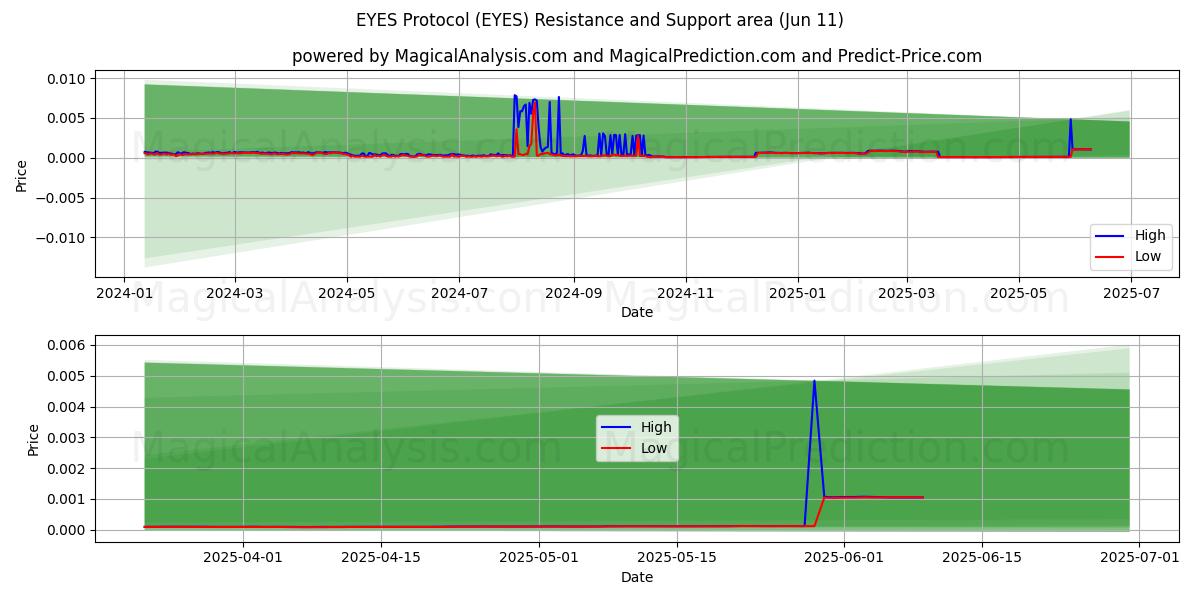Viewport: 1200px width, 600px height.
Task: Click 'Low' in the top chart legend
Action: tap(1147, 256)
